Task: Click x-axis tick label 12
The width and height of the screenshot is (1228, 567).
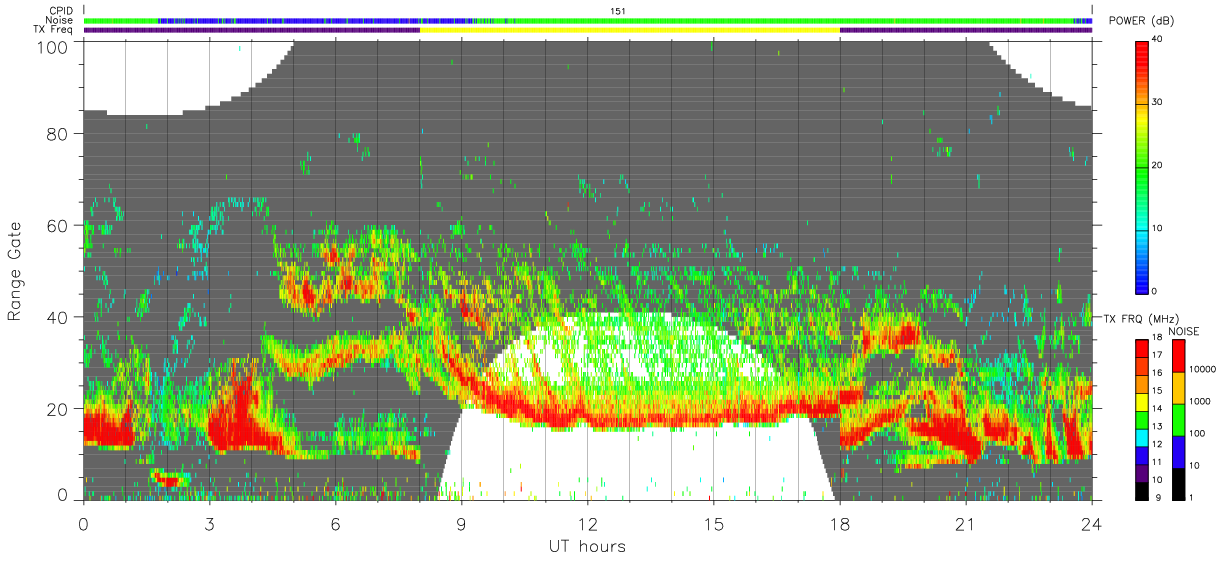Action: point(587,523)
